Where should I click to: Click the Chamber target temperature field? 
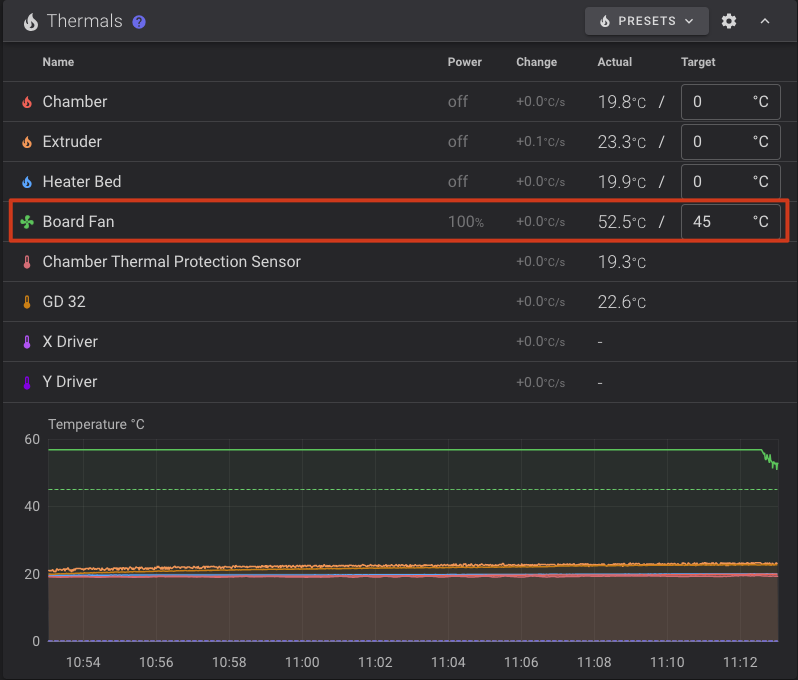click(x=719, y=102)
